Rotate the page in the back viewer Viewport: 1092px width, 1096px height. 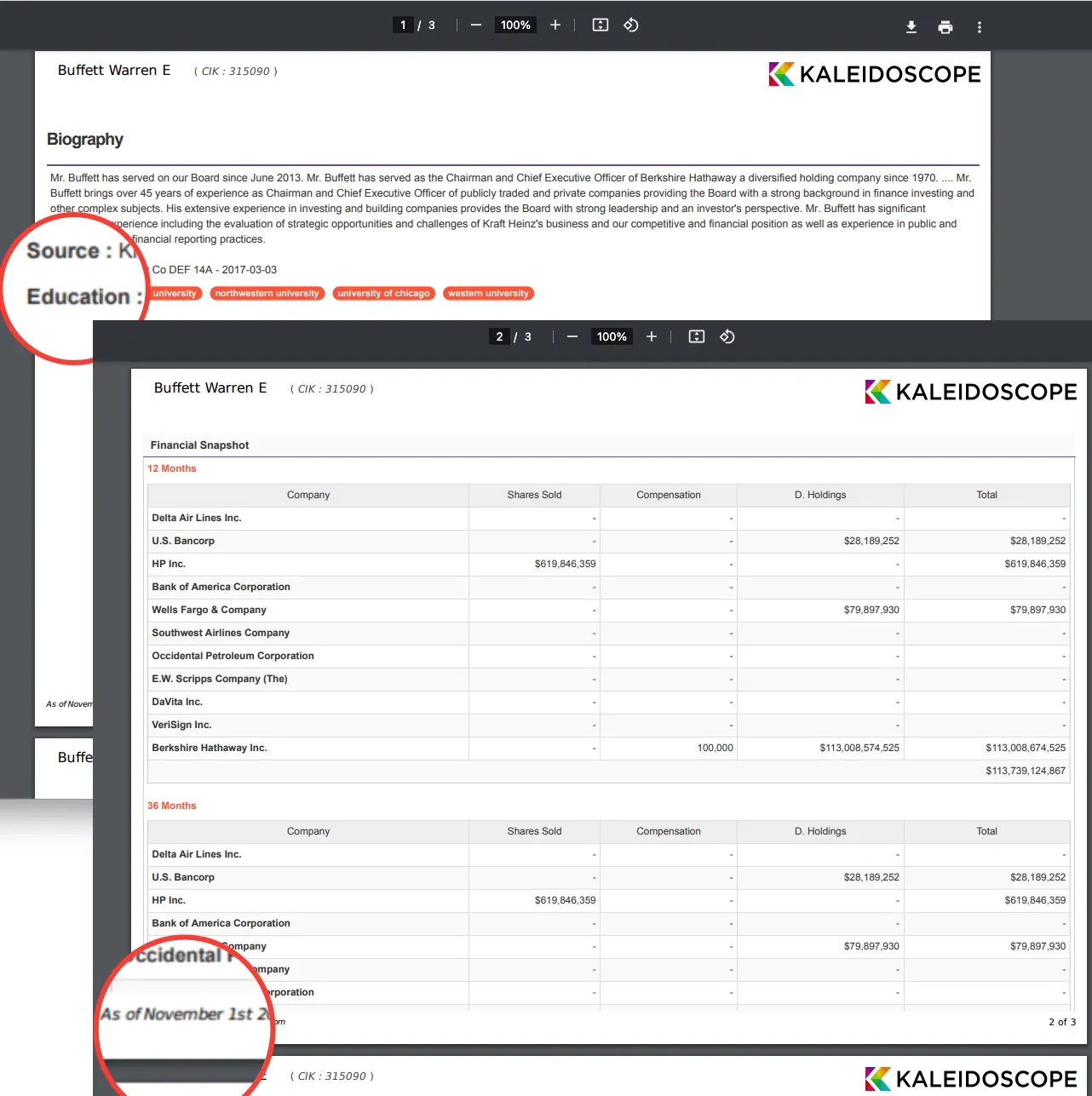point(631,26)
